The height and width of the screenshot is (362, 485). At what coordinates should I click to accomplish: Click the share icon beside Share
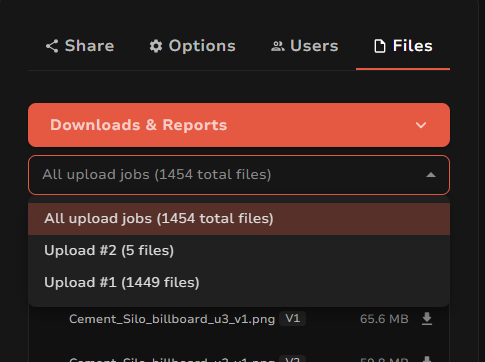tap(52, 46)
